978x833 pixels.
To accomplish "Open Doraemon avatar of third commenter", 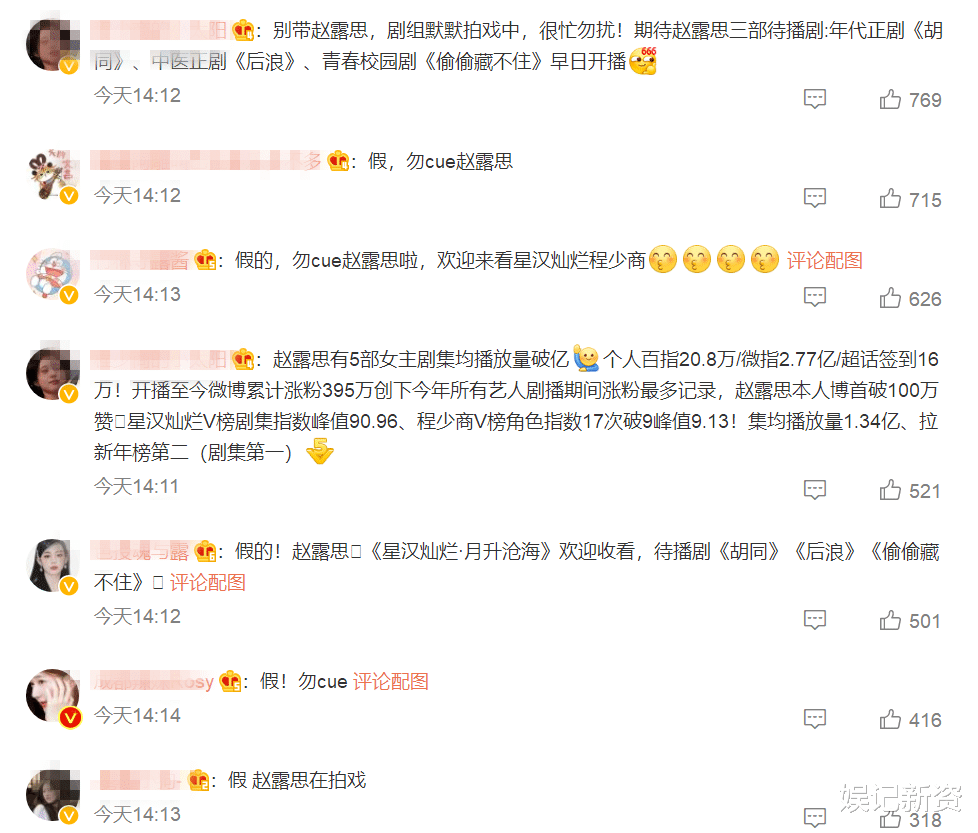I will (52, 274).
